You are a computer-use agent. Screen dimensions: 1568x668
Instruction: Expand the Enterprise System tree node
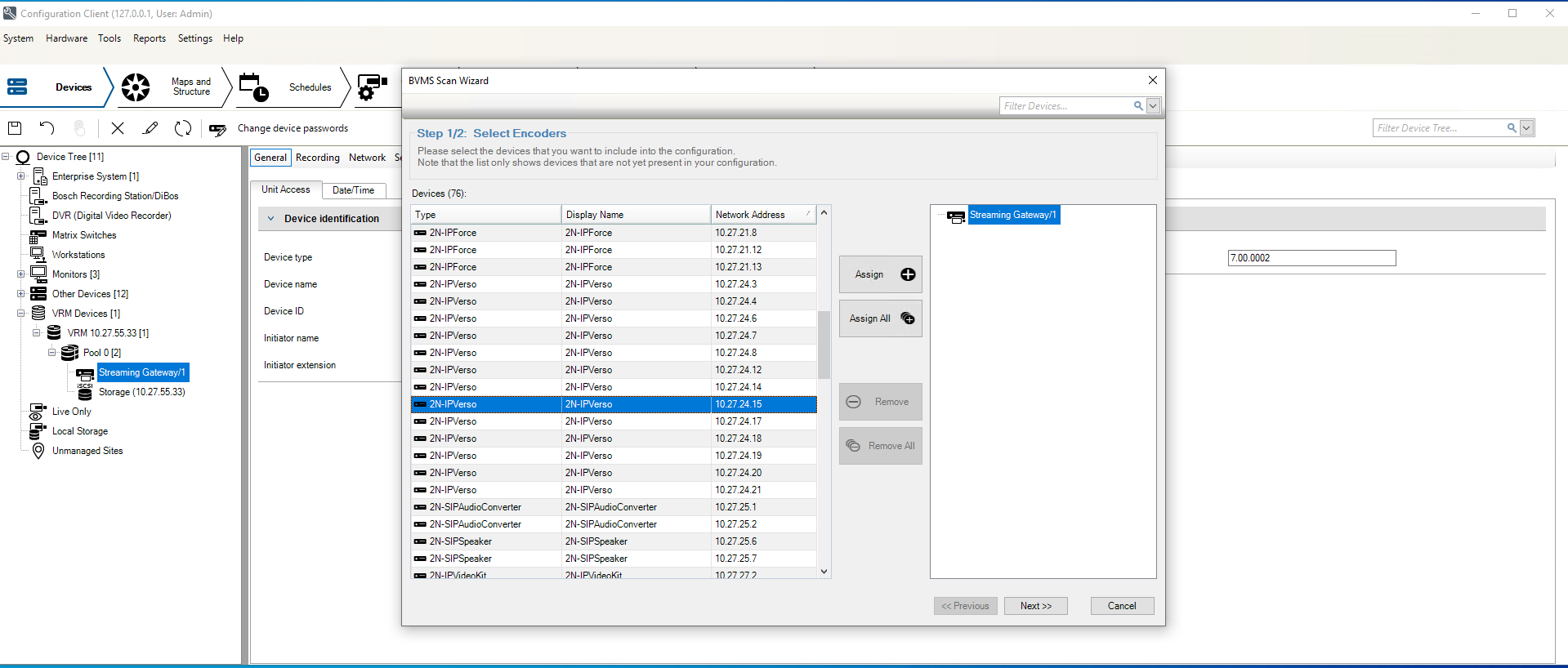coord(21,176)
